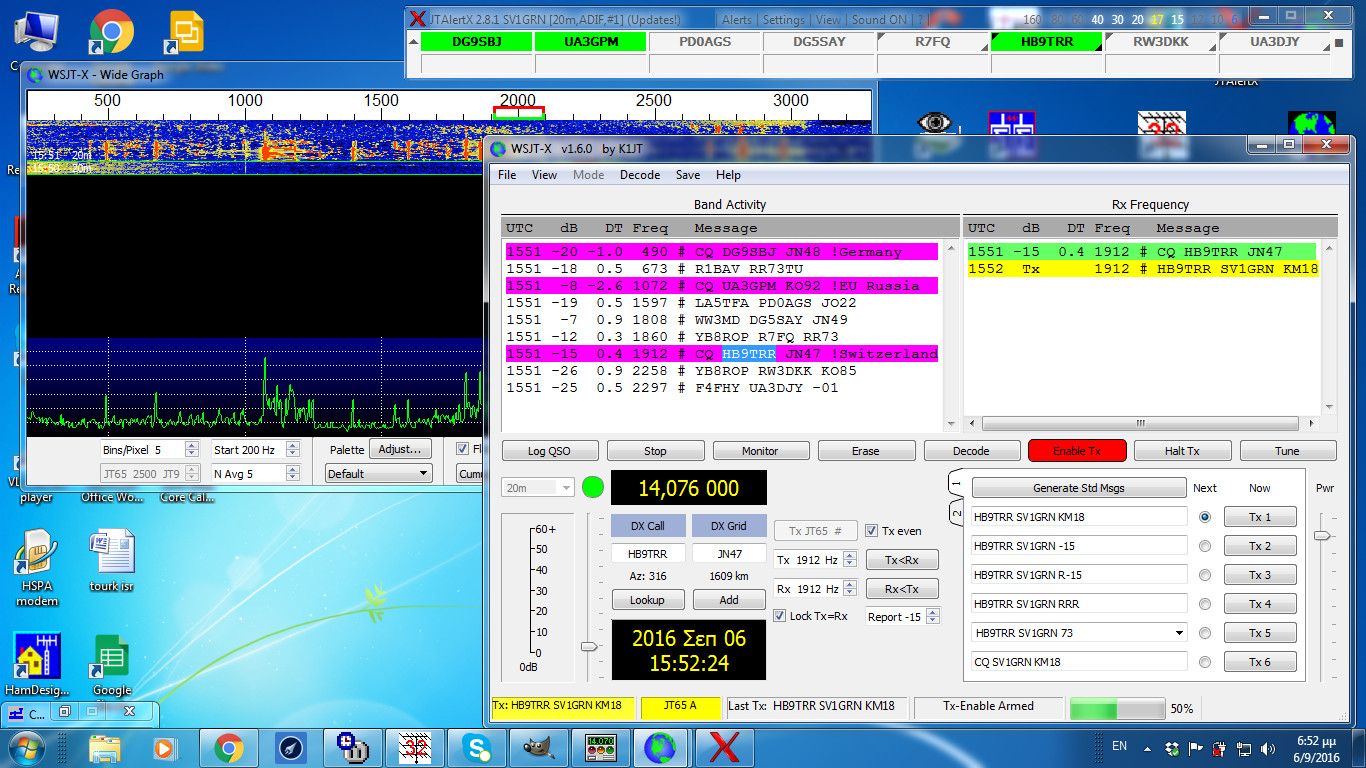The image size is (1366, 768).
Task: Expand the HB9TRR SV1GRN 73 message dropdown
Action: point(1178,632)
